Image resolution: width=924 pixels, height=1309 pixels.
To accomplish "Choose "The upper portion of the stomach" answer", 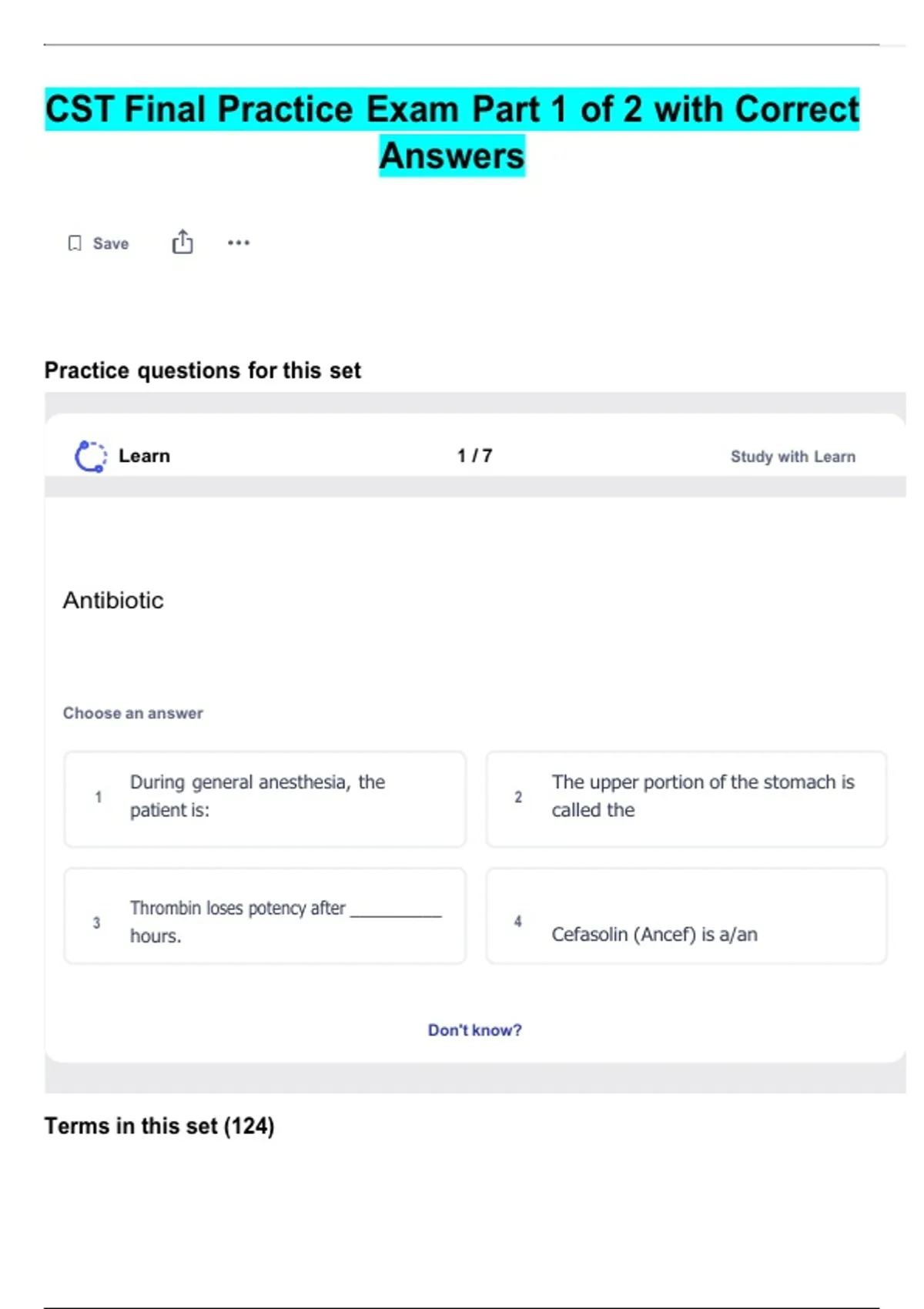I will [x=686, y=798].
